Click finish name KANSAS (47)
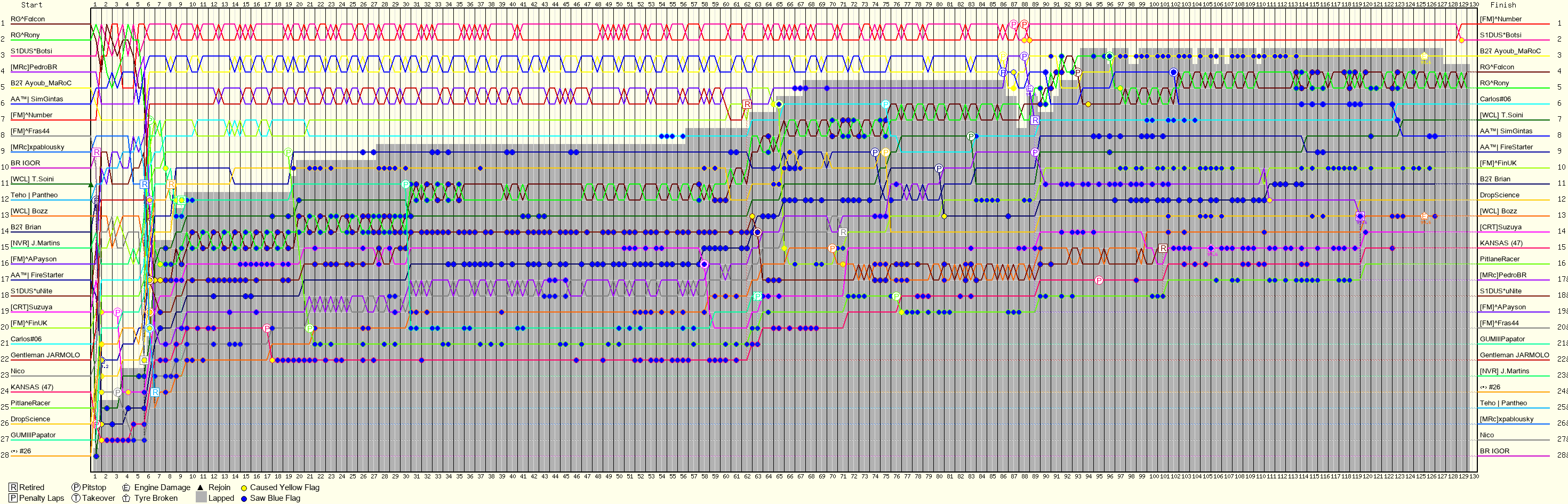The image size is (1568, 504). click(1502, 243)
